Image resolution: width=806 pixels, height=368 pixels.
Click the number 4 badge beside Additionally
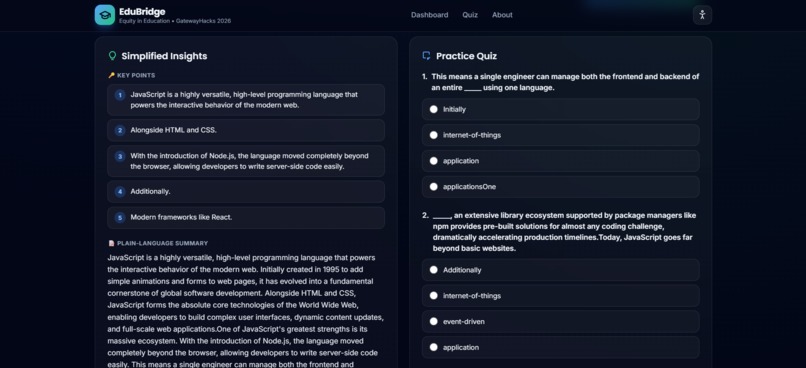(x=120, y=192)
